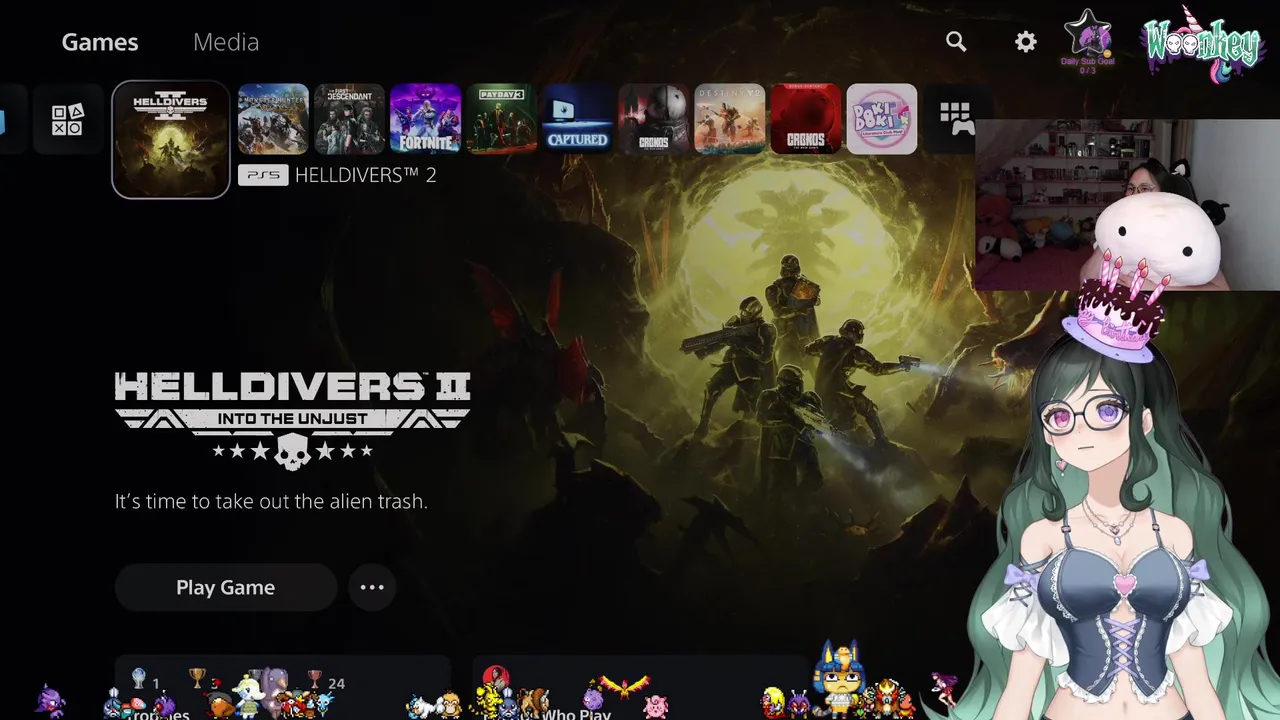Switch to the Media tab
Image resolution: width=1280 pixels, height=720 pixels.
(x=226, y=42)
